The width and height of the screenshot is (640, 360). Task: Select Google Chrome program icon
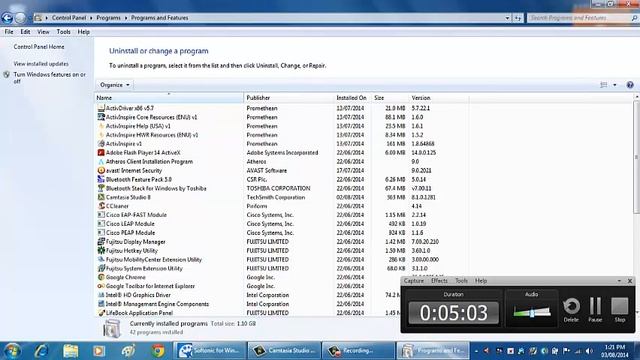point(101,277)
